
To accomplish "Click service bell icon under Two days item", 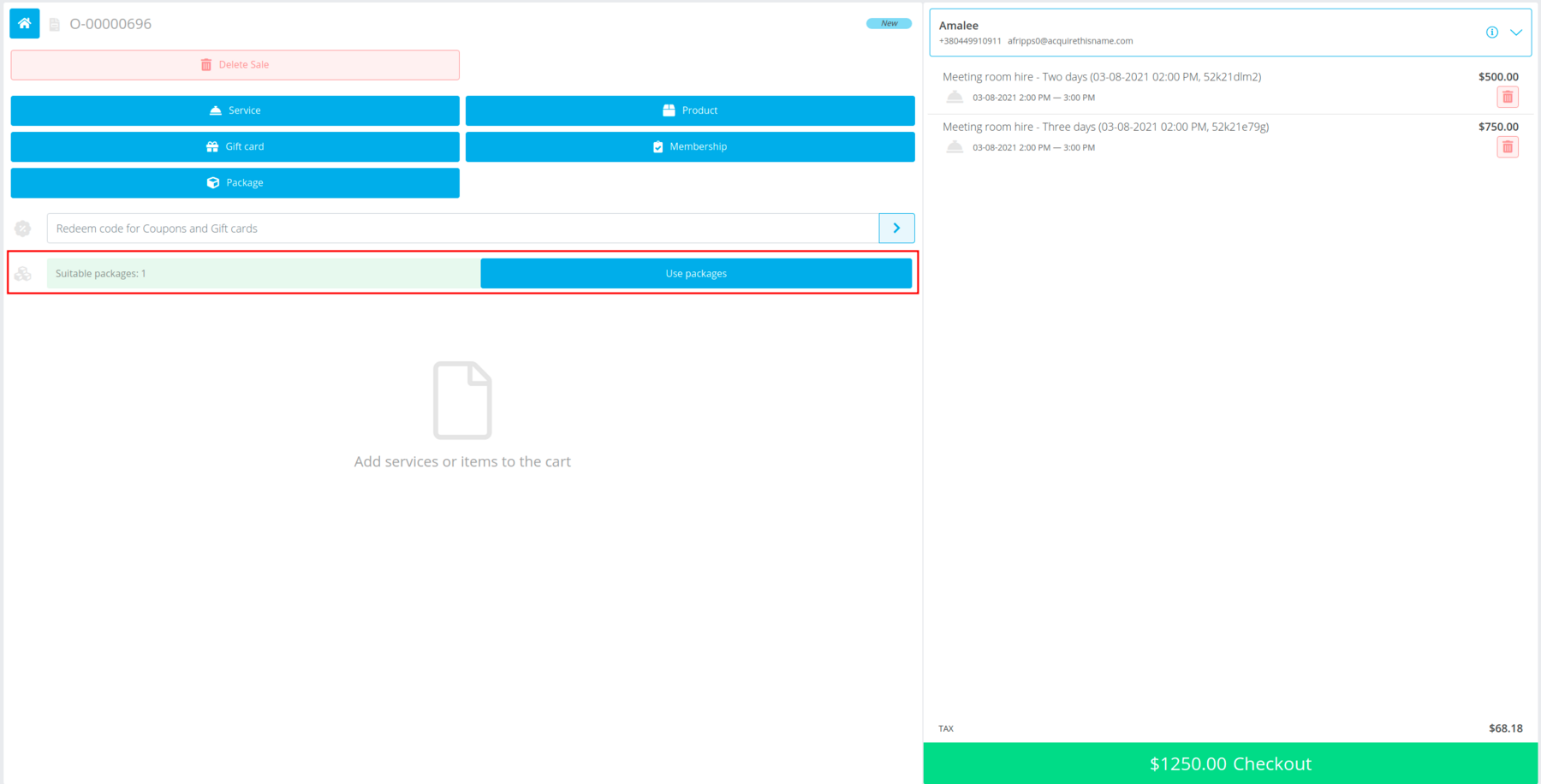I will pyautogui.click(x=955, y=98).
